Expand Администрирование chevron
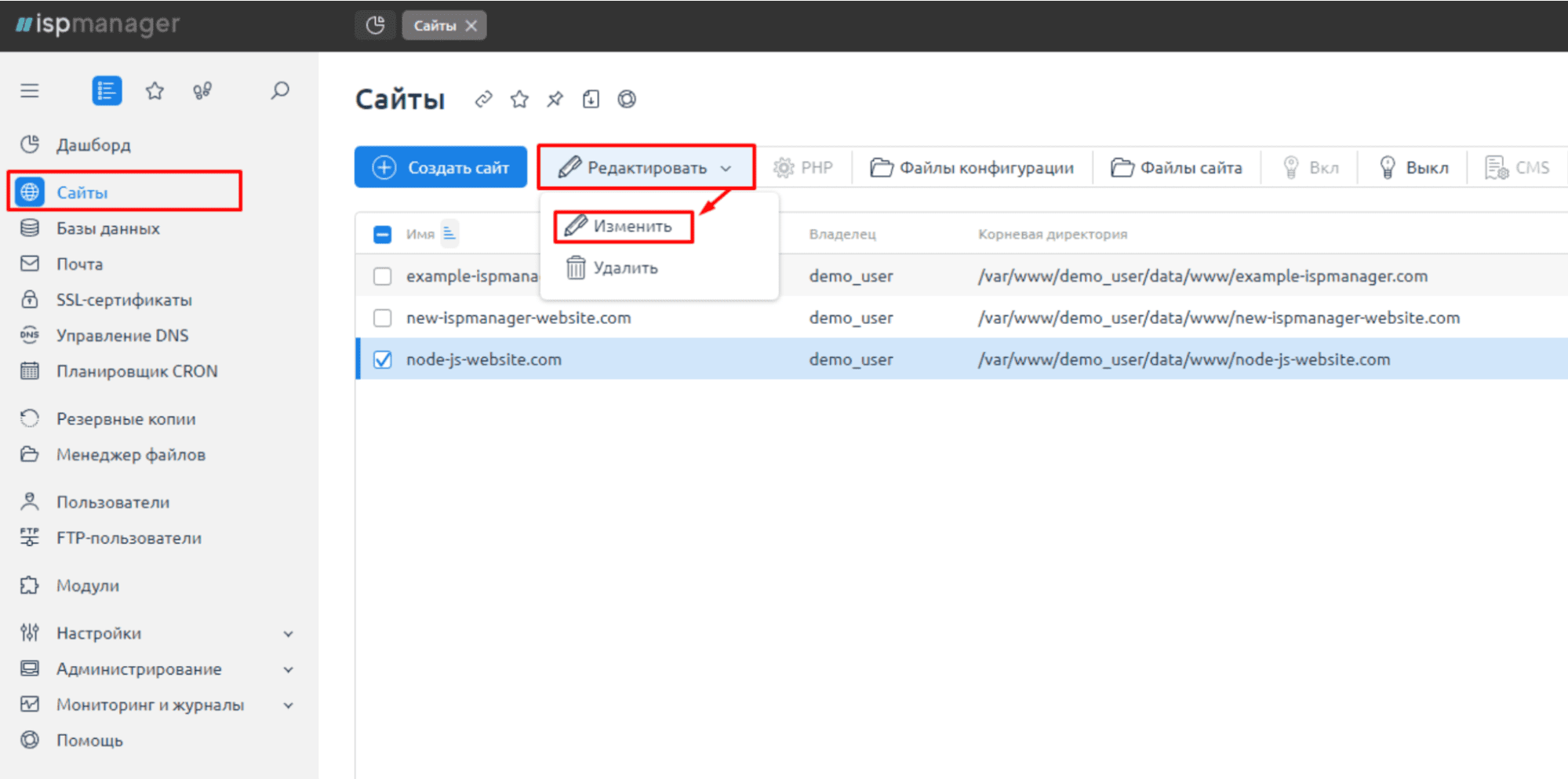Viewport: 1568px width, 779px height. point(288,670)
